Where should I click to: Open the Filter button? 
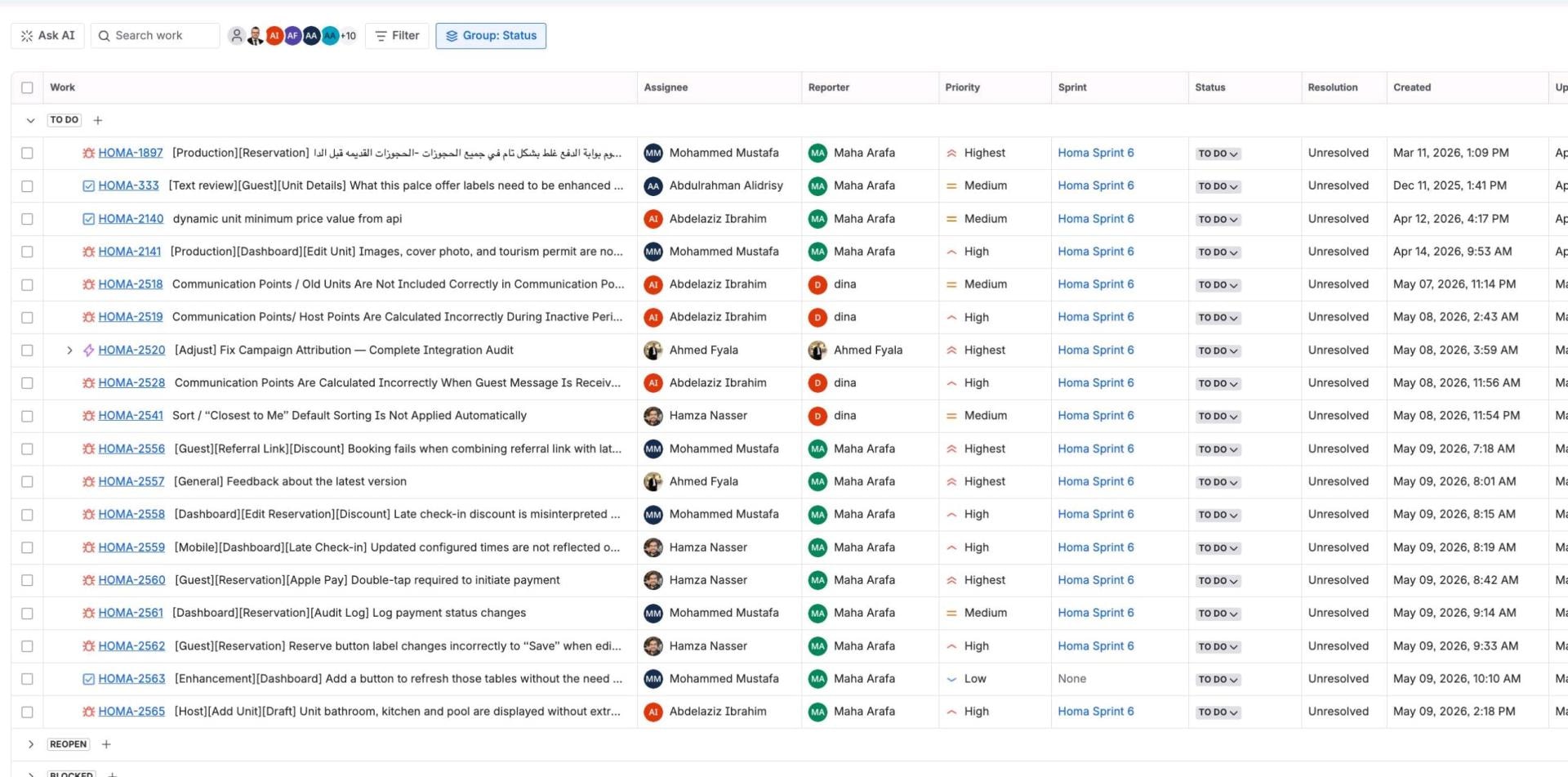pyautogui.click(x=397, y=36)
